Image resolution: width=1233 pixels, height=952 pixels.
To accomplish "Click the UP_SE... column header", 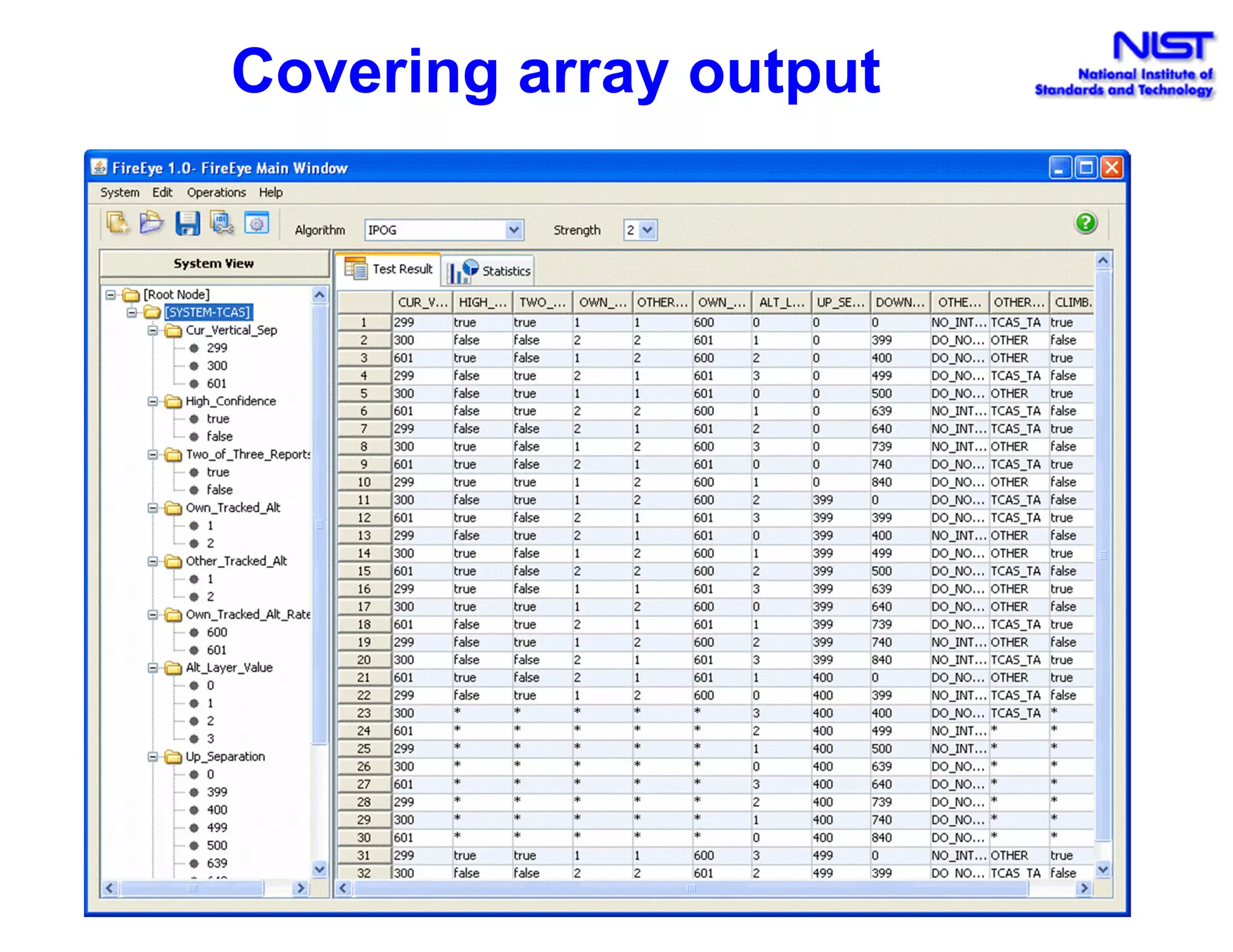I will (x=840, y=302).
